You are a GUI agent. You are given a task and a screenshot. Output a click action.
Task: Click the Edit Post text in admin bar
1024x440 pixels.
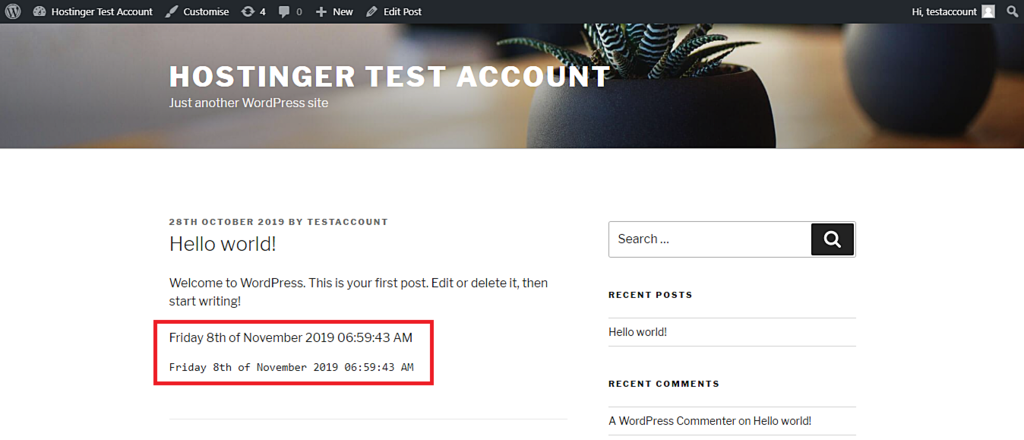(x=402, y=12)
